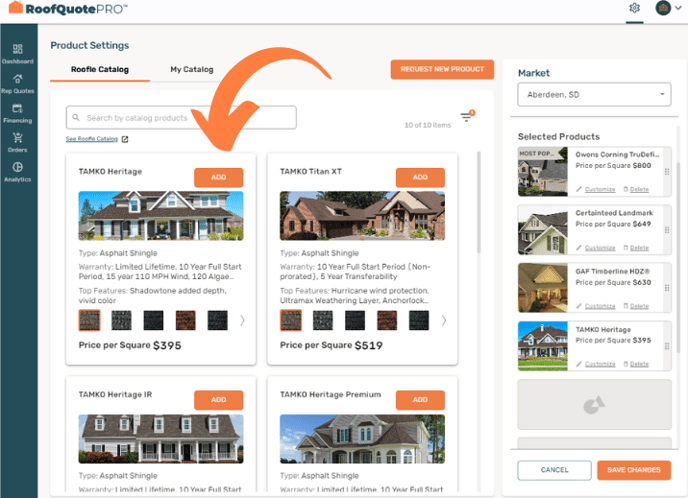The height and width of the screenshot is (498, 688).
Task: Click Owens Corning selected product thumbnail
Action: (x=543, y=172)
